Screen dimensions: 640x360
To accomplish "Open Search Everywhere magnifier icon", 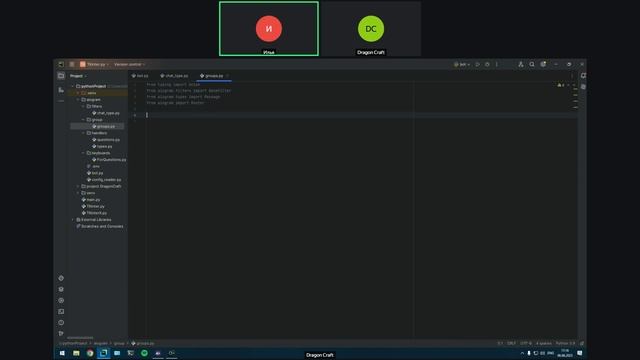I will point(532,64).
